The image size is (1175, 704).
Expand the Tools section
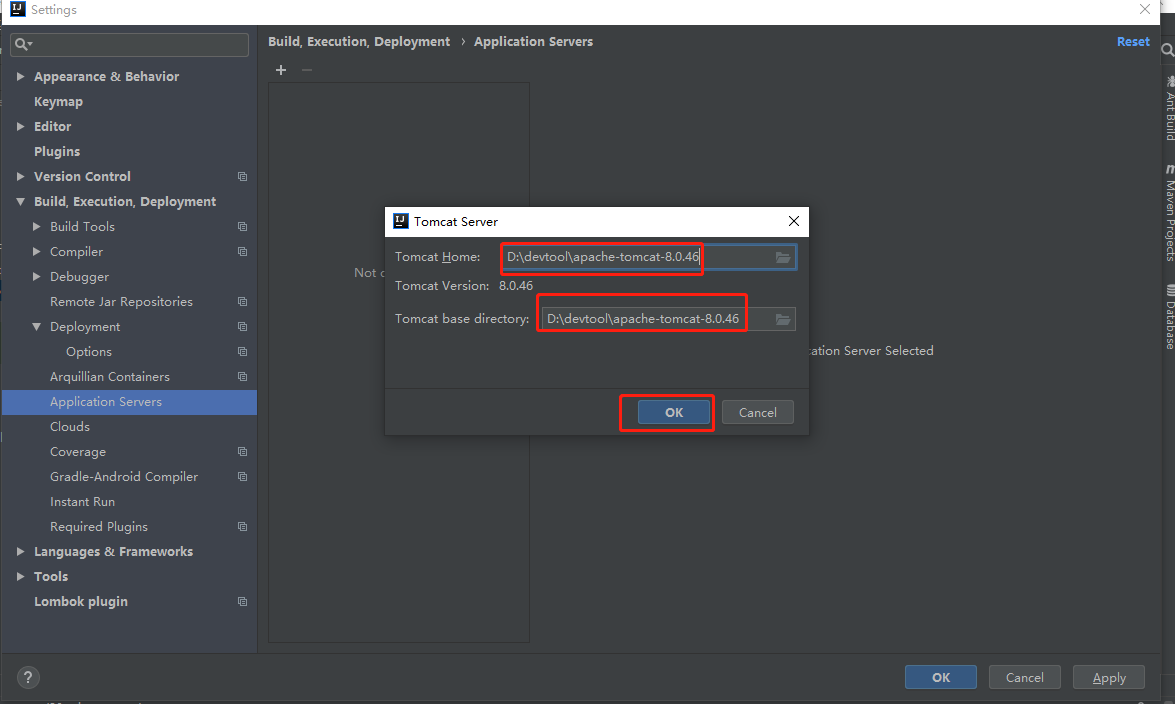point(20,577)
